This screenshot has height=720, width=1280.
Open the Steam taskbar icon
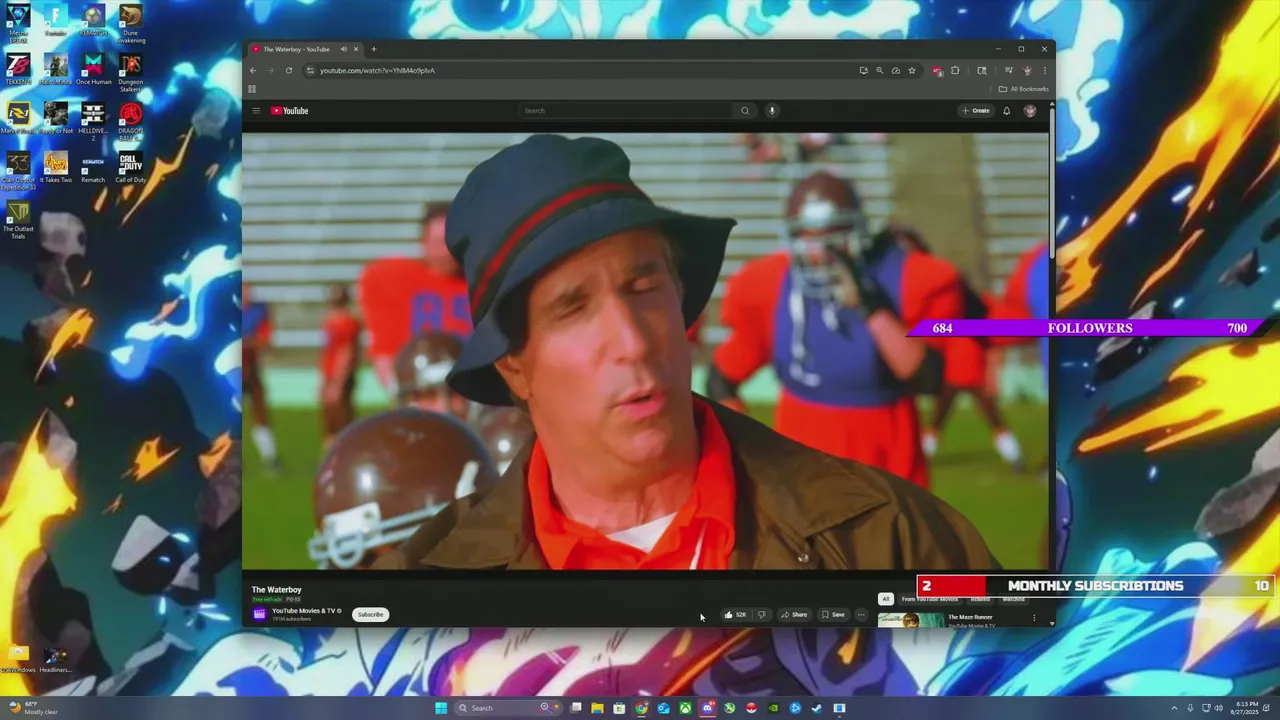click(817, 708)
